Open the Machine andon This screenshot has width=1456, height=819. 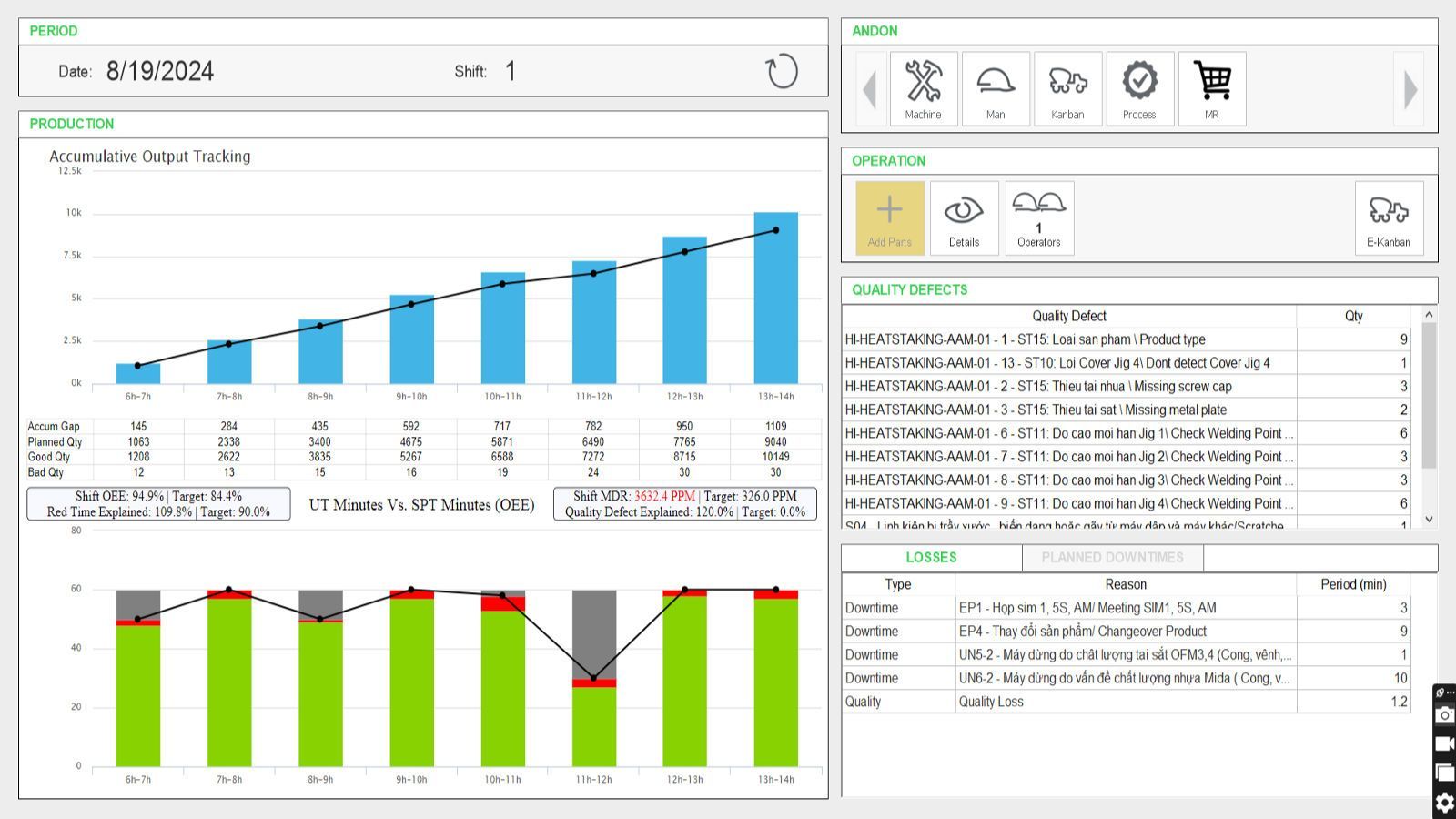click(x=923, y=88)
